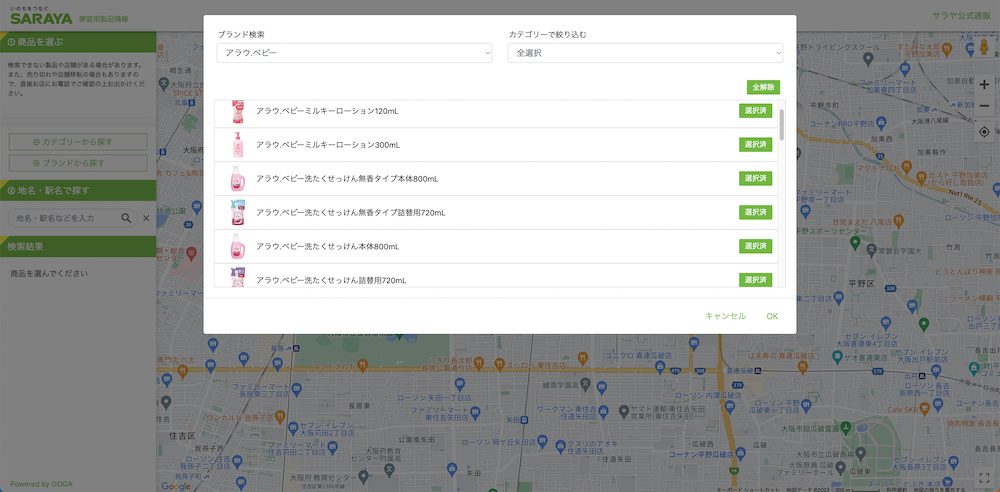Select text アラウ.ベビーミルキーローション120mL

point(327,111)
